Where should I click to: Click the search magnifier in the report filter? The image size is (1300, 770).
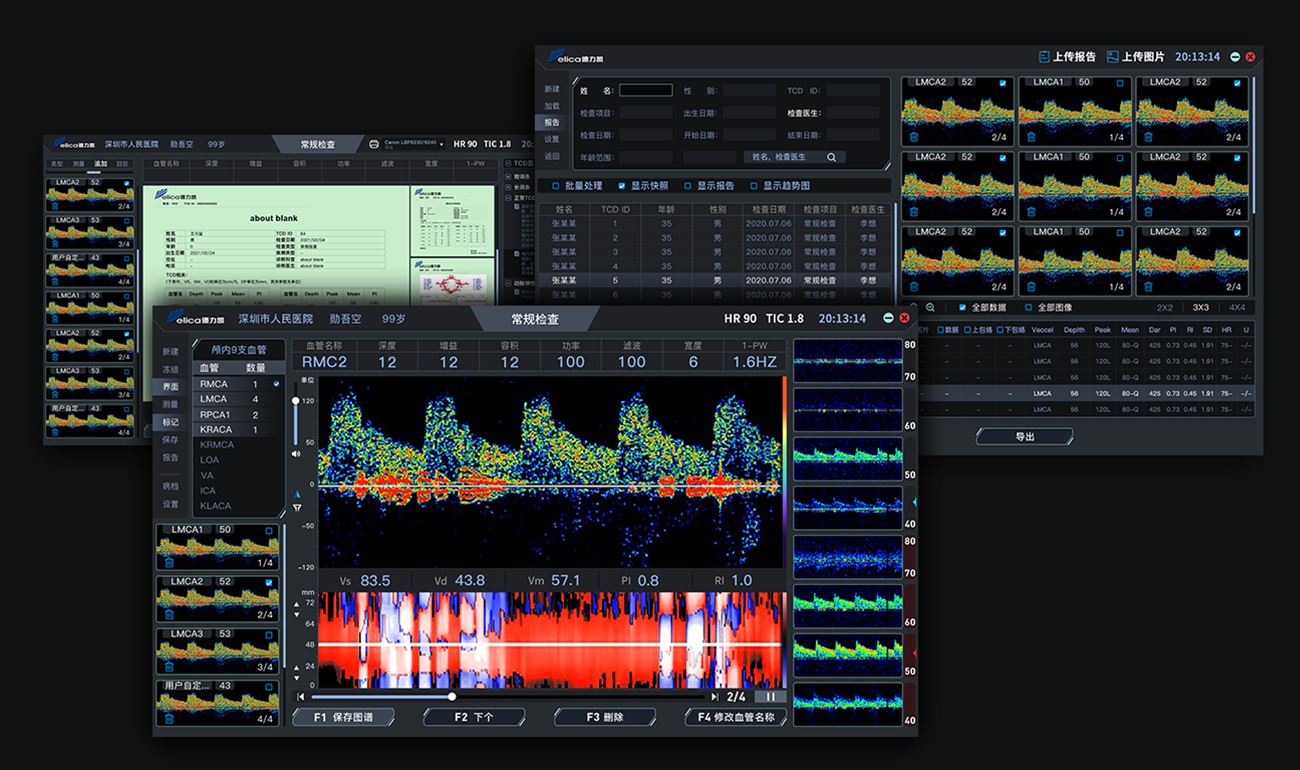831,157
